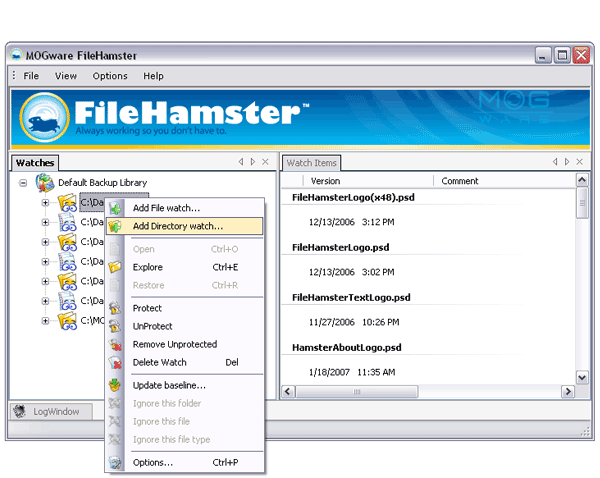Click the Options menu entry icon

tap(115, 462)
